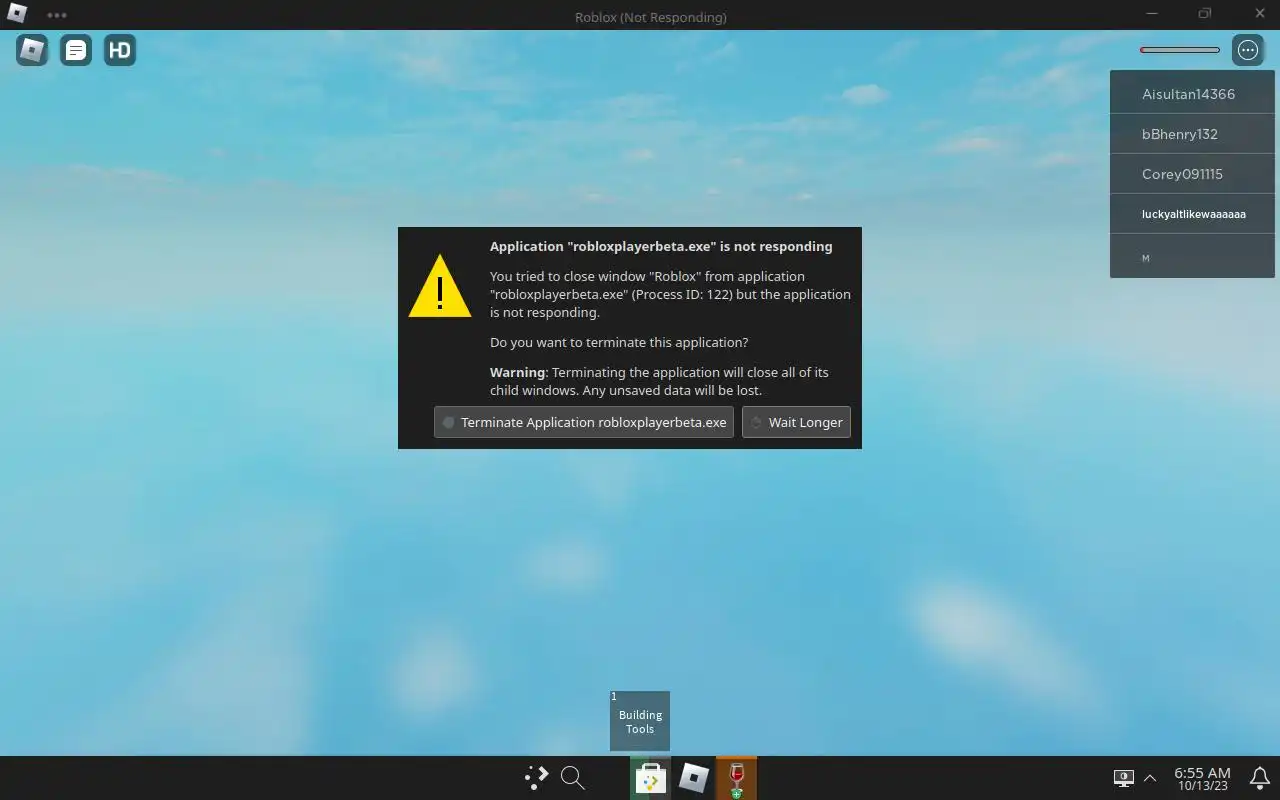Image resolution: width=1280 pixels, height=800 pixels.
Task: Choose Wait Longer in the dialog
Action: pyautogui.click(x=796, y=422)
